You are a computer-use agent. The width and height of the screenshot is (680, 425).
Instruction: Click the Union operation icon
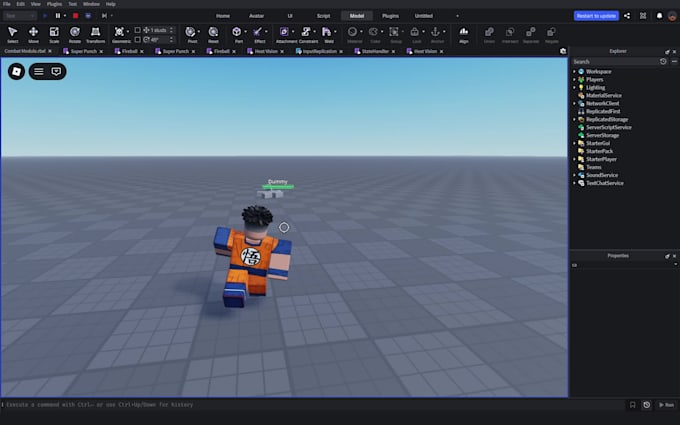coord(489,32)
